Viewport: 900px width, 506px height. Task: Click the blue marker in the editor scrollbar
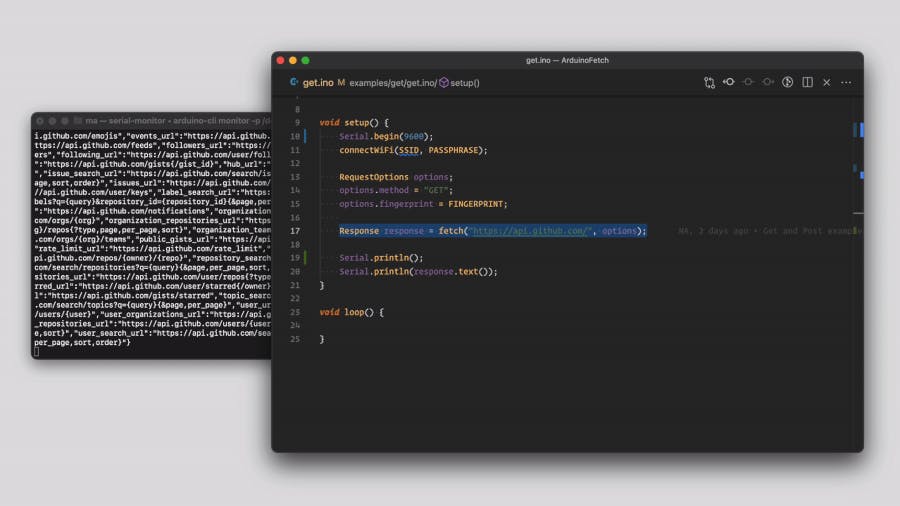click(861, 130)
